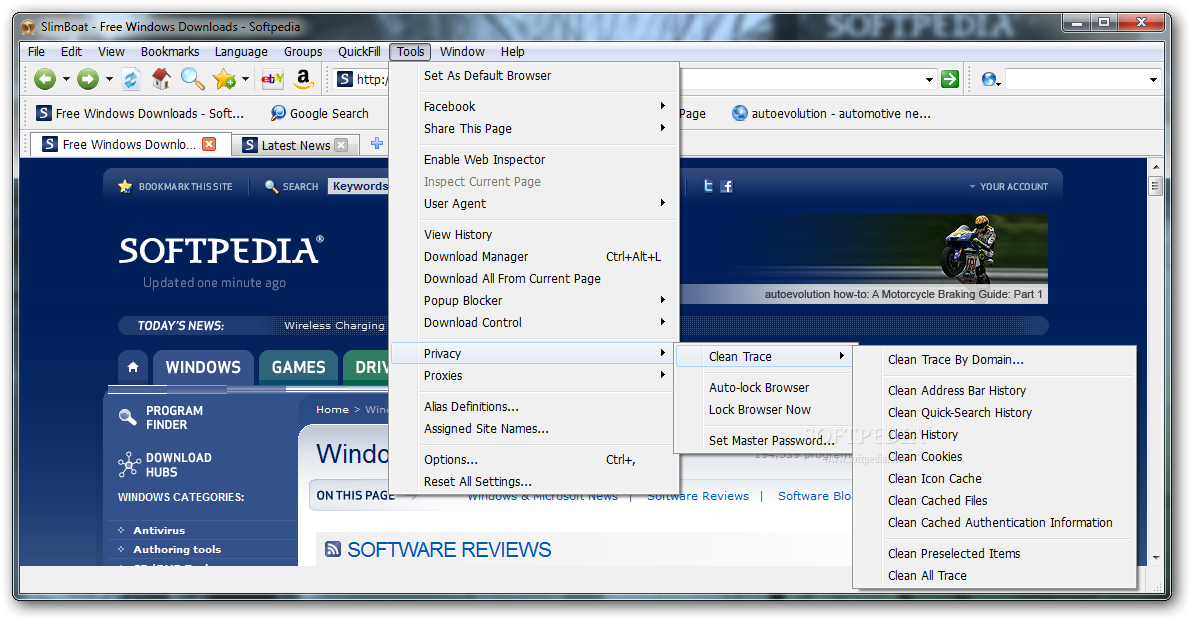The image size is (1192, 621).
Task: Select Clean Cookies option
Action: 994,457
